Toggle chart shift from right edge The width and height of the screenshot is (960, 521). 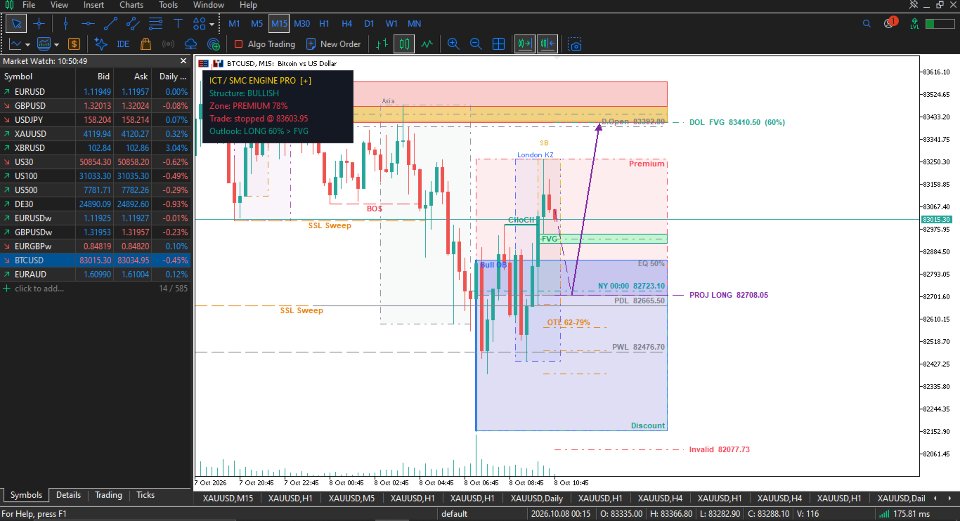[547, 44]
